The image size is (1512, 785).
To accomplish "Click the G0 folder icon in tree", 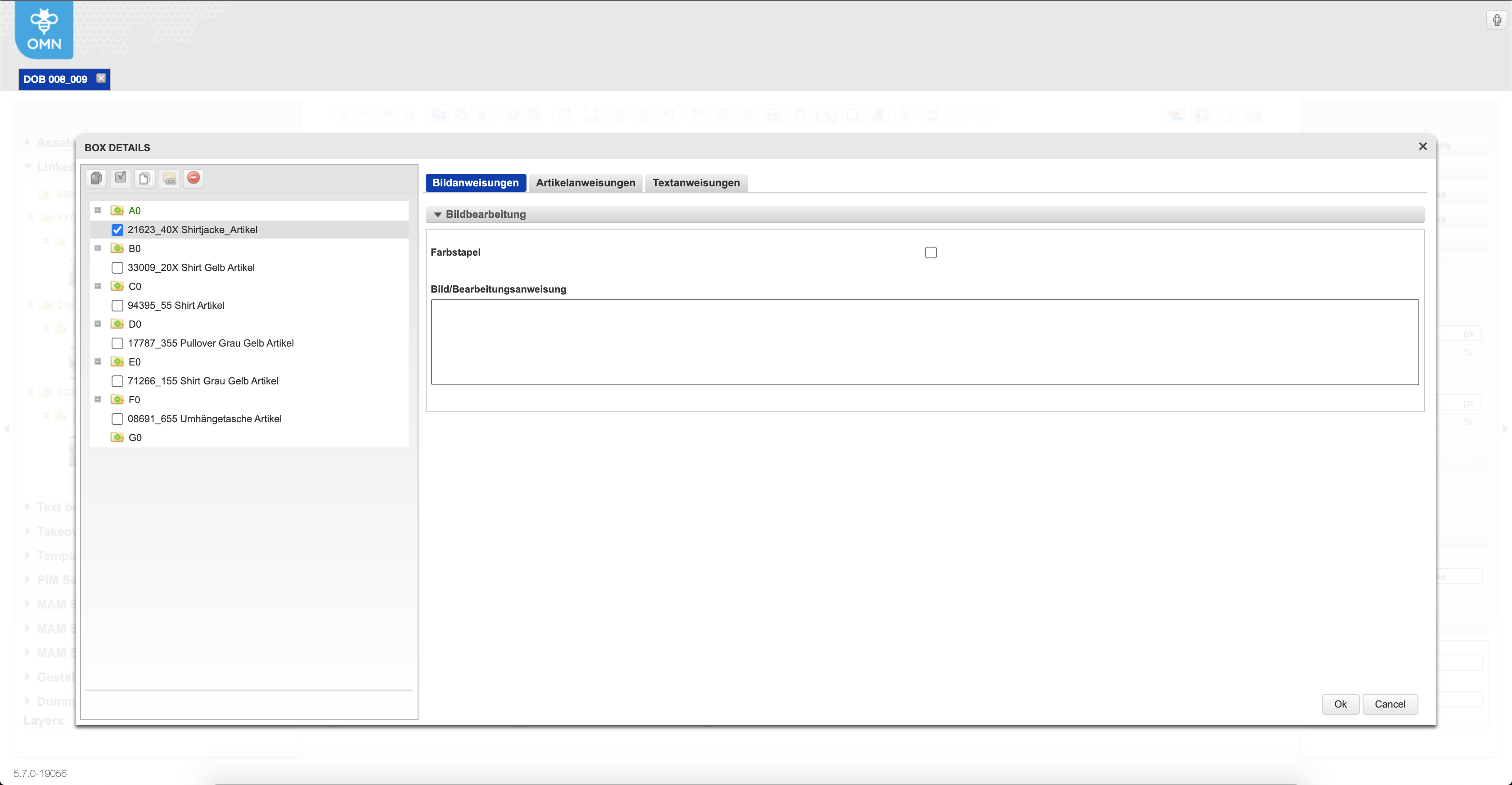I will pyautogui.click(x=117, y=438).
